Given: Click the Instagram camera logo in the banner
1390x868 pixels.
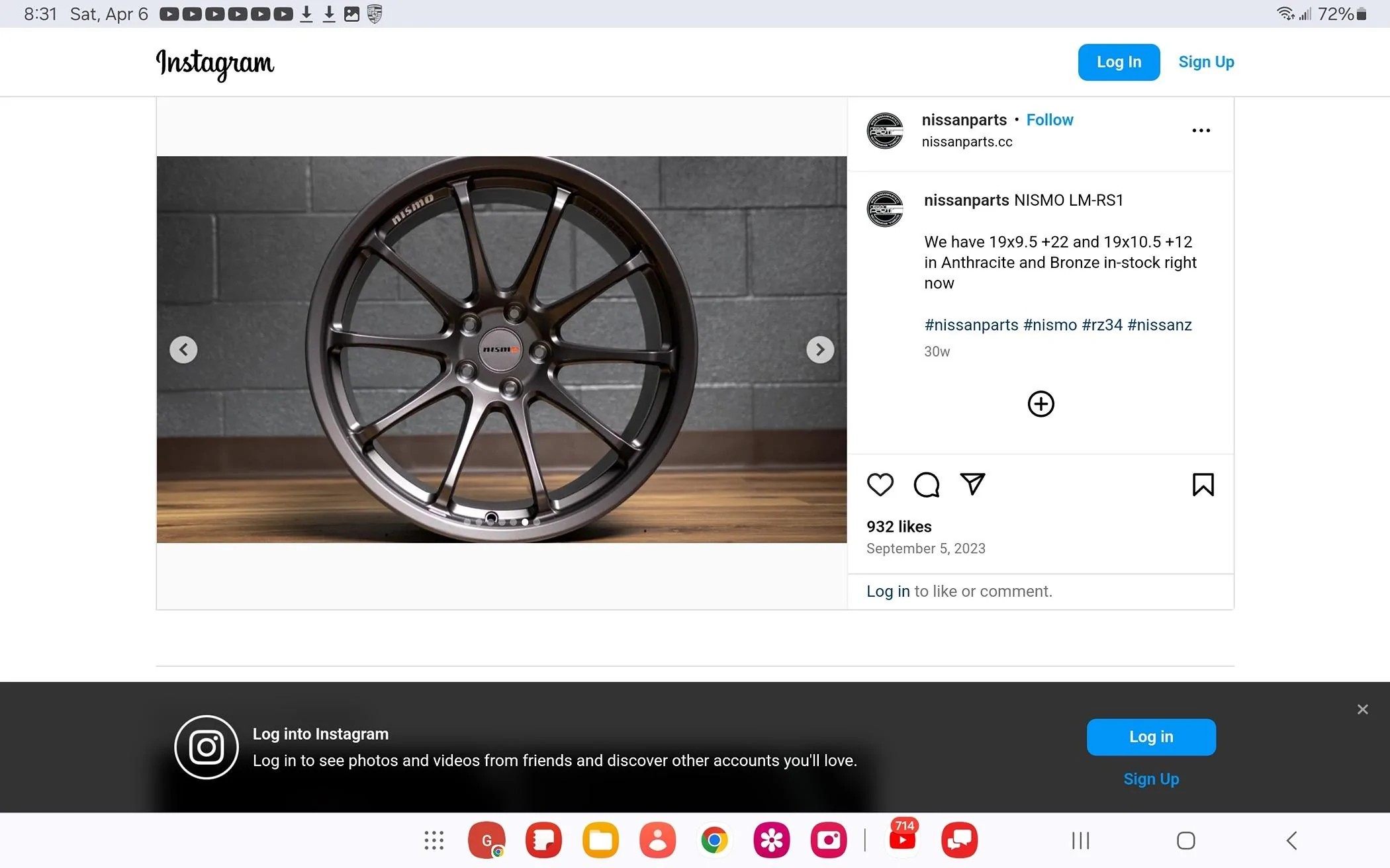Looking at the screenshot, I should click(207, 747).
